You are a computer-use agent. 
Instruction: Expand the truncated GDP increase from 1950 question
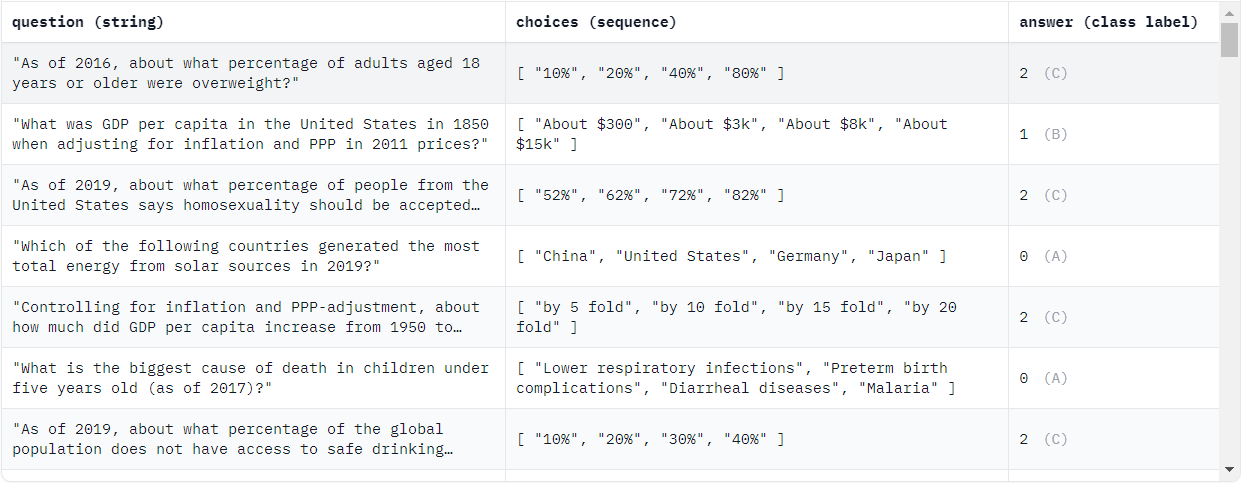[x=246, y=317]
